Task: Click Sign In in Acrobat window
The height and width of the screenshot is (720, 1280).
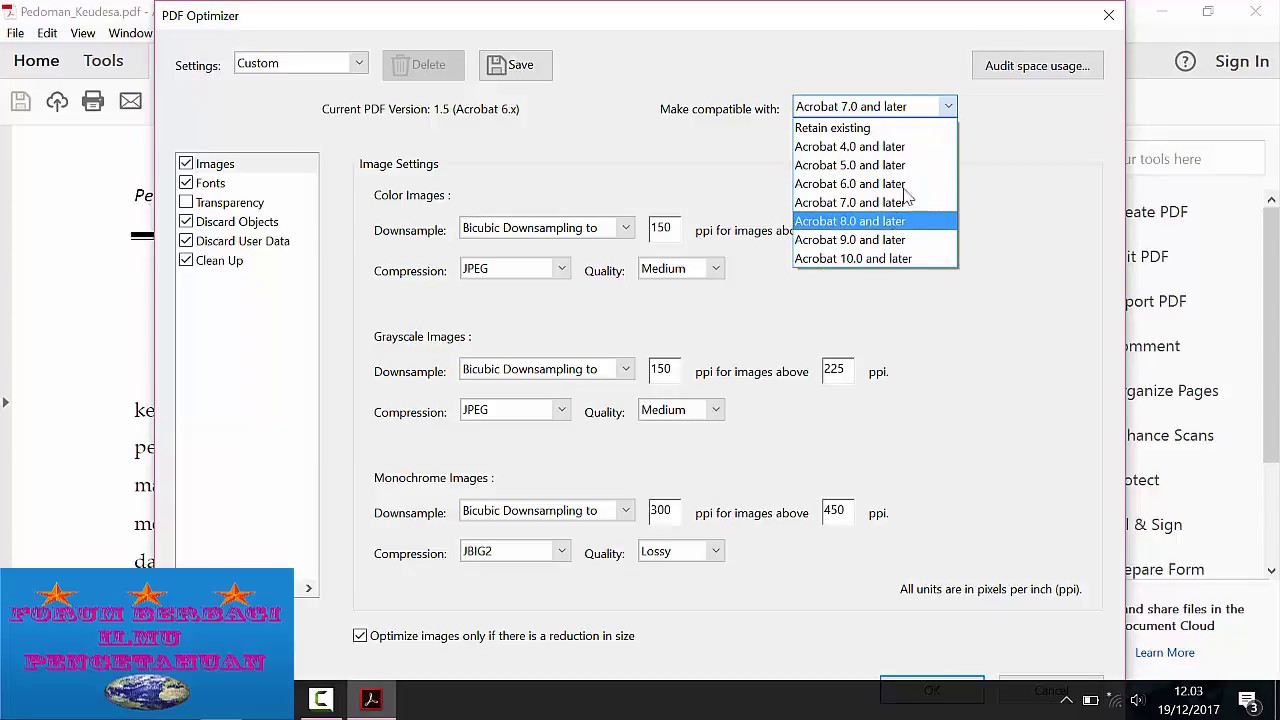Action: (x=1242, y=61)
